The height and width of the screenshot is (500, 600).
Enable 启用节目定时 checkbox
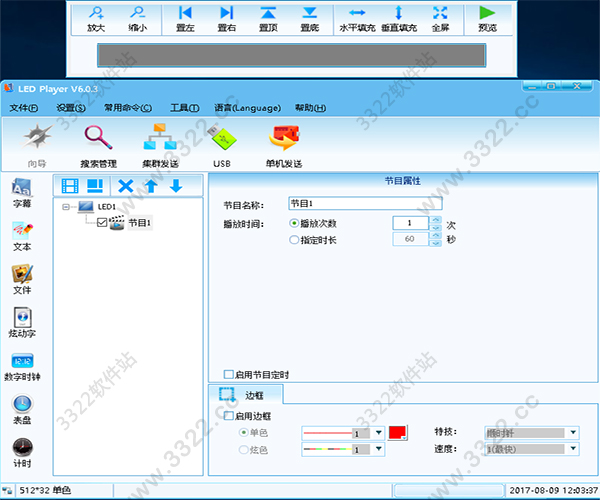[x=228, y=374]
